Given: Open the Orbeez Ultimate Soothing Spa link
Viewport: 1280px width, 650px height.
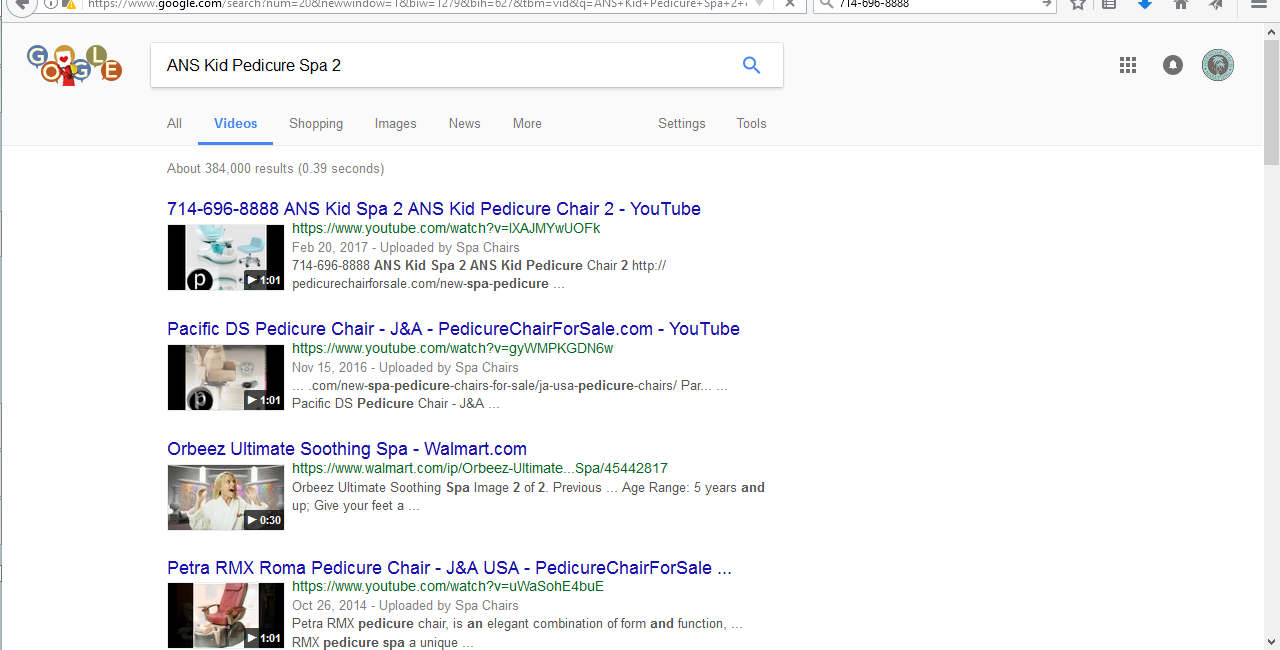Looking at the screenshot, I should 347,449.
